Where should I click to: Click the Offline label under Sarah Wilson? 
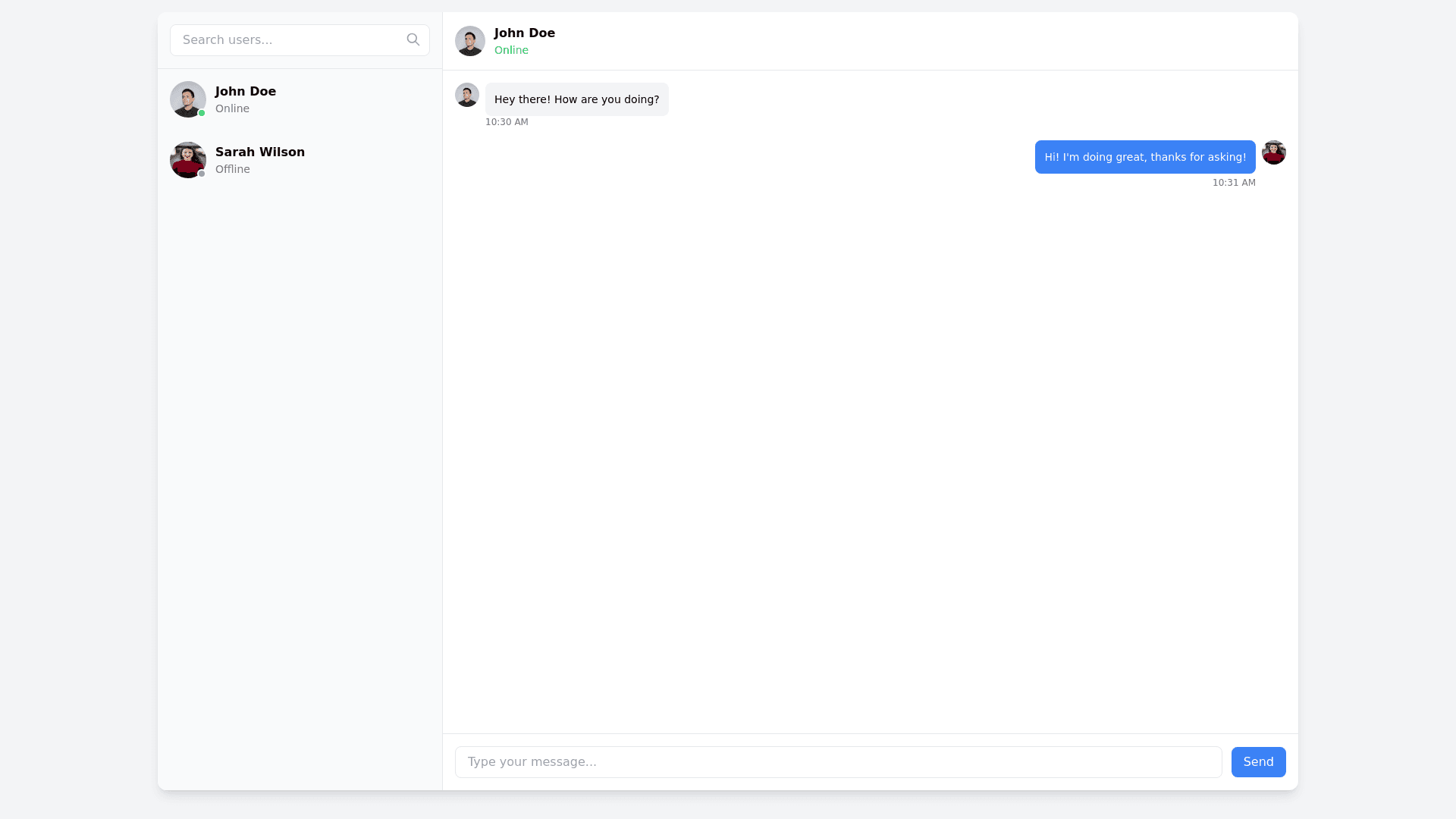coord(232,169)
